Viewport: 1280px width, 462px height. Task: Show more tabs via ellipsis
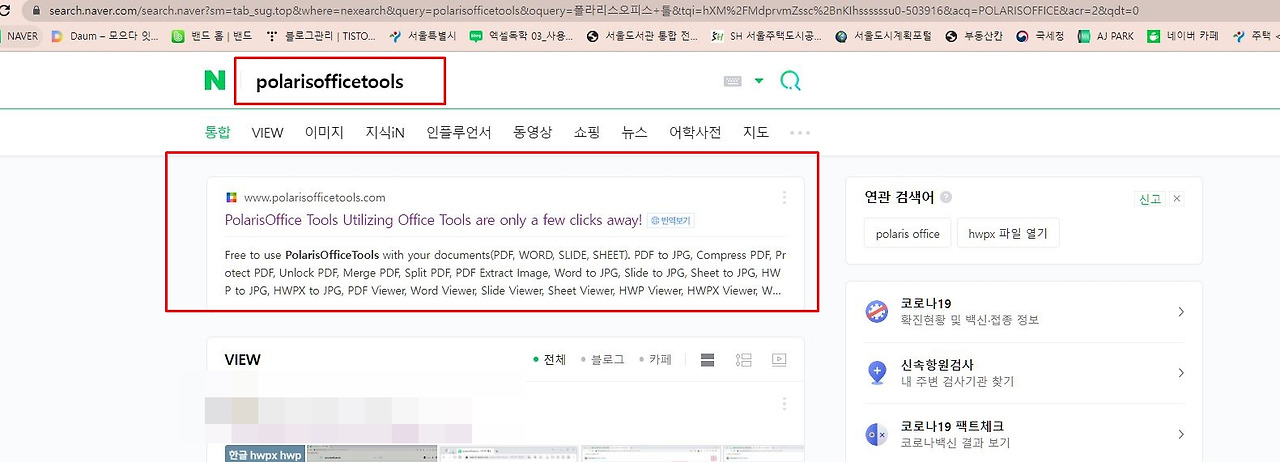(x=799, y=132)
